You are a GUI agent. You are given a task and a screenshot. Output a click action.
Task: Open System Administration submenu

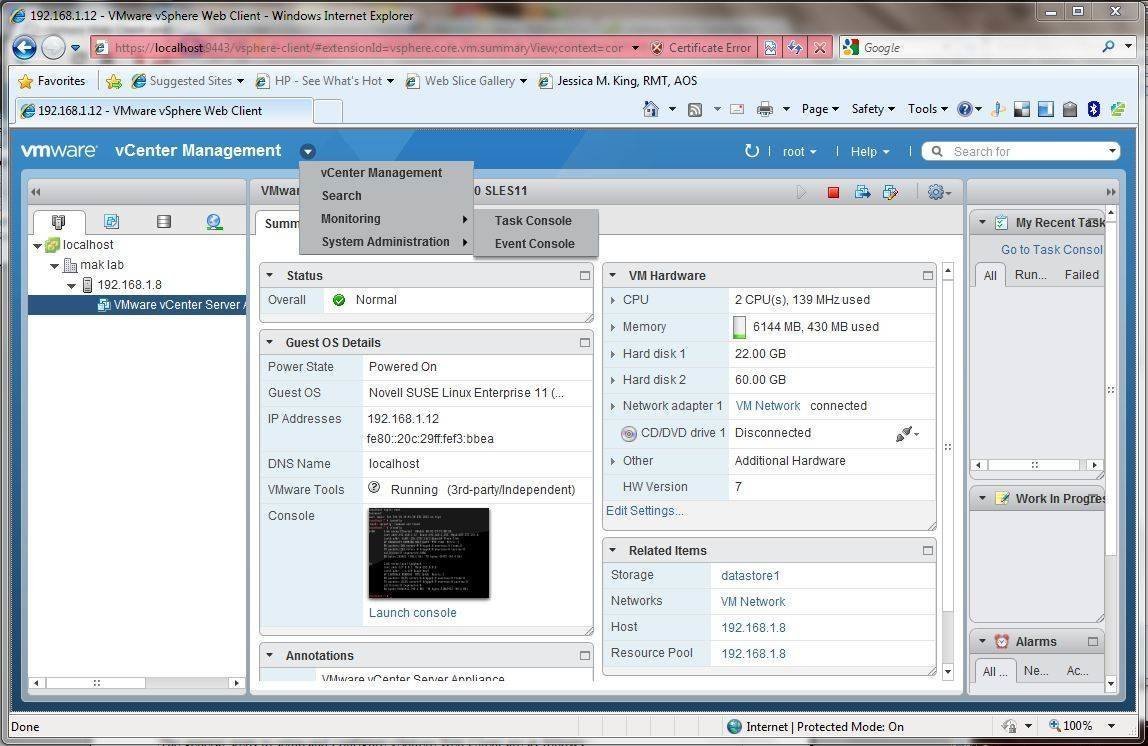(386, 242)
